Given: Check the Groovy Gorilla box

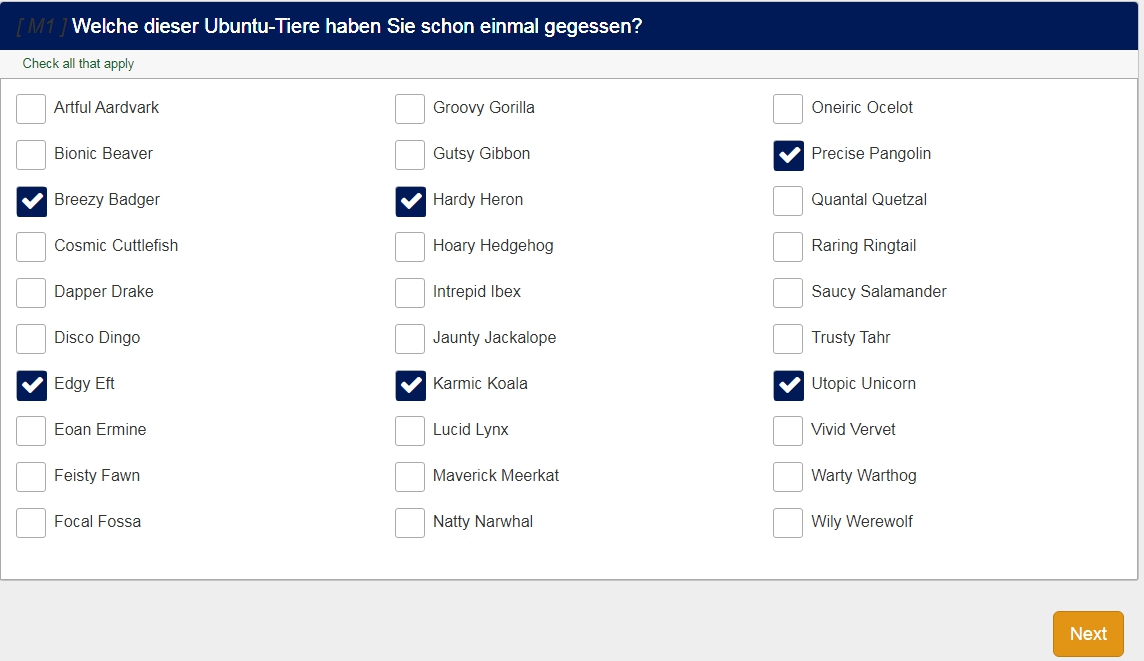Looking at the screenshot, I should pos(410,108).
